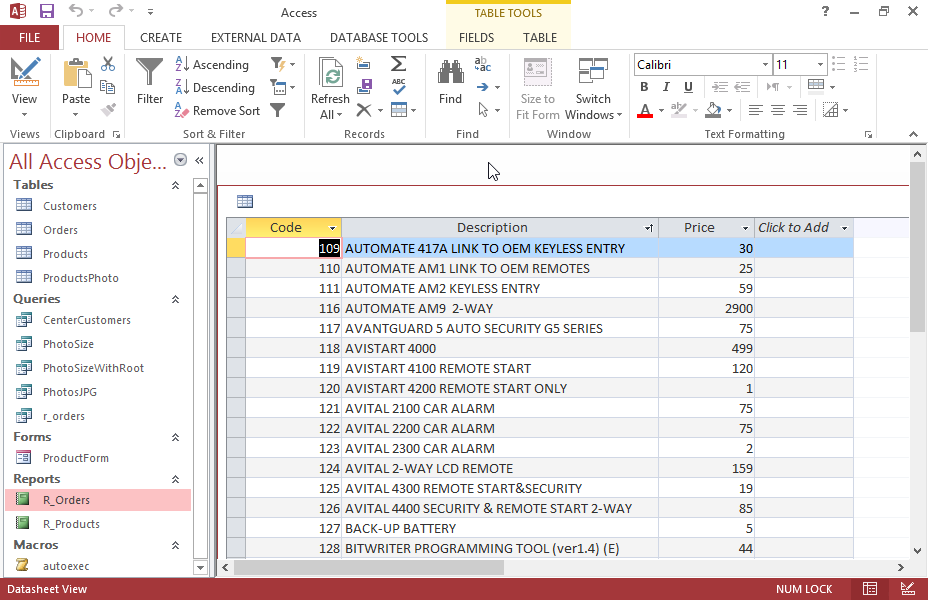The width and height of the screenshot is (928, 600).
Task: Toggle Underline formatting
Action: coord(688,87)
